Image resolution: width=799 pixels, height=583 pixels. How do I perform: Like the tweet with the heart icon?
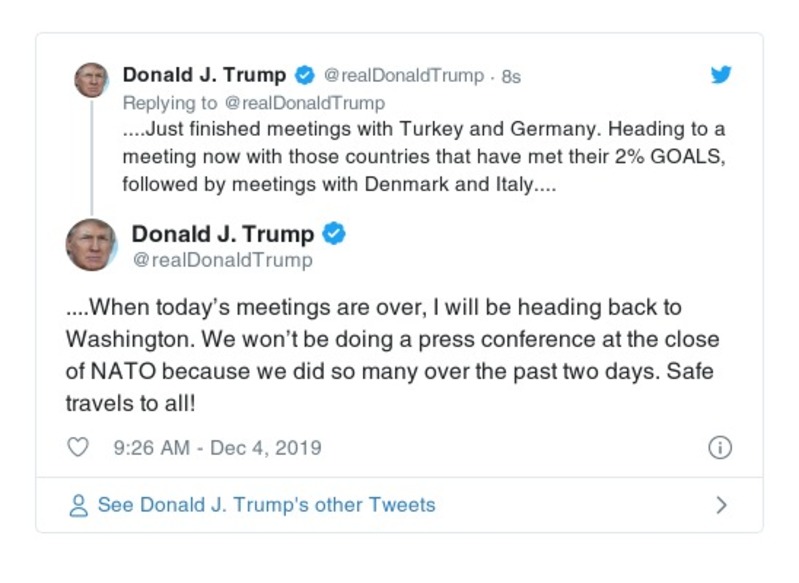pyautogui.click(x=78, y=447)
